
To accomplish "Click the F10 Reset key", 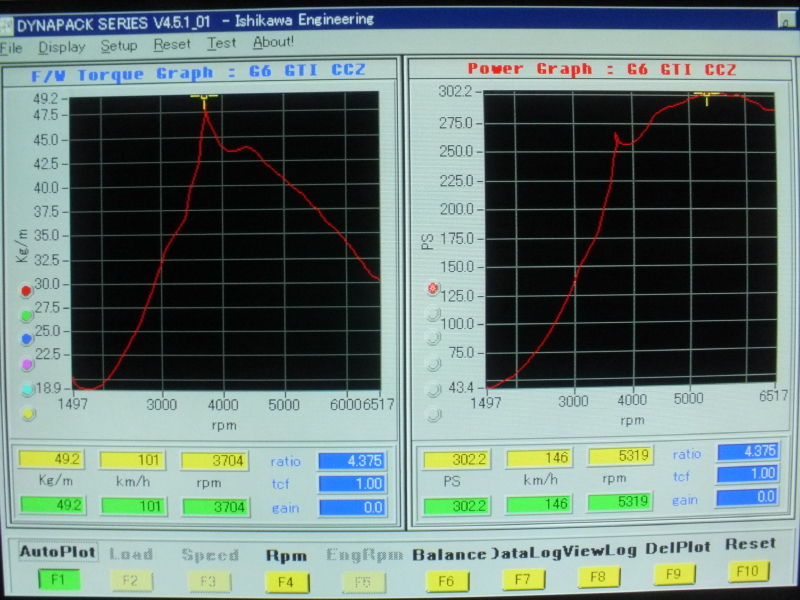I will tap(747, 571).
